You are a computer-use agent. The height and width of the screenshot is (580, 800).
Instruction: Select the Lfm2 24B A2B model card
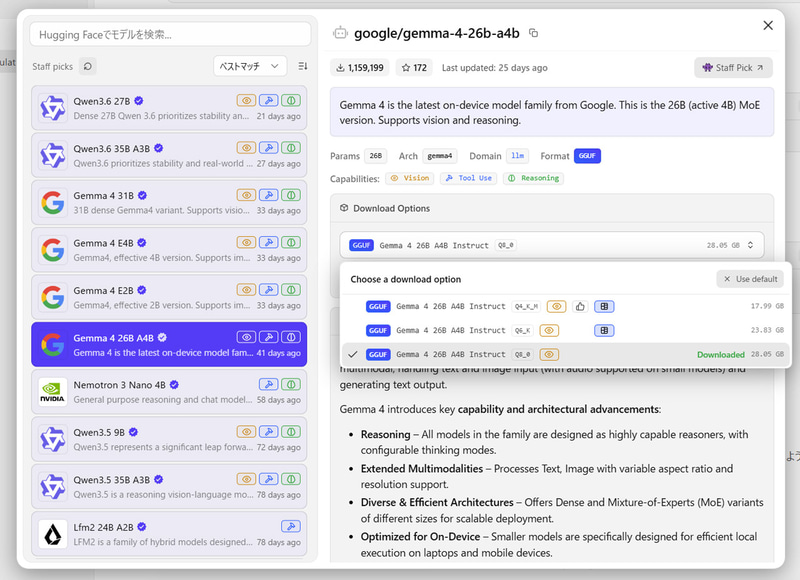(169, 534)
